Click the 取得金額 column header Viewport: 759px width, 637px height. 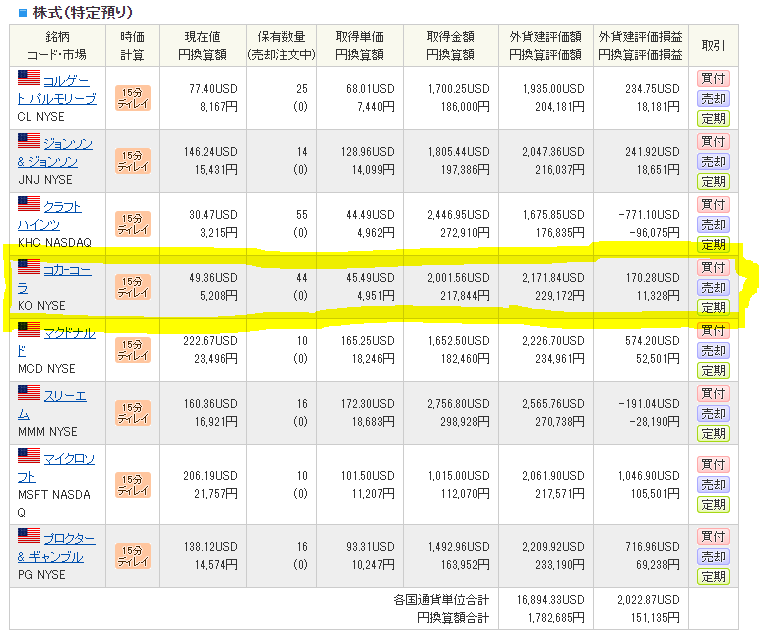tap(451, 46)
